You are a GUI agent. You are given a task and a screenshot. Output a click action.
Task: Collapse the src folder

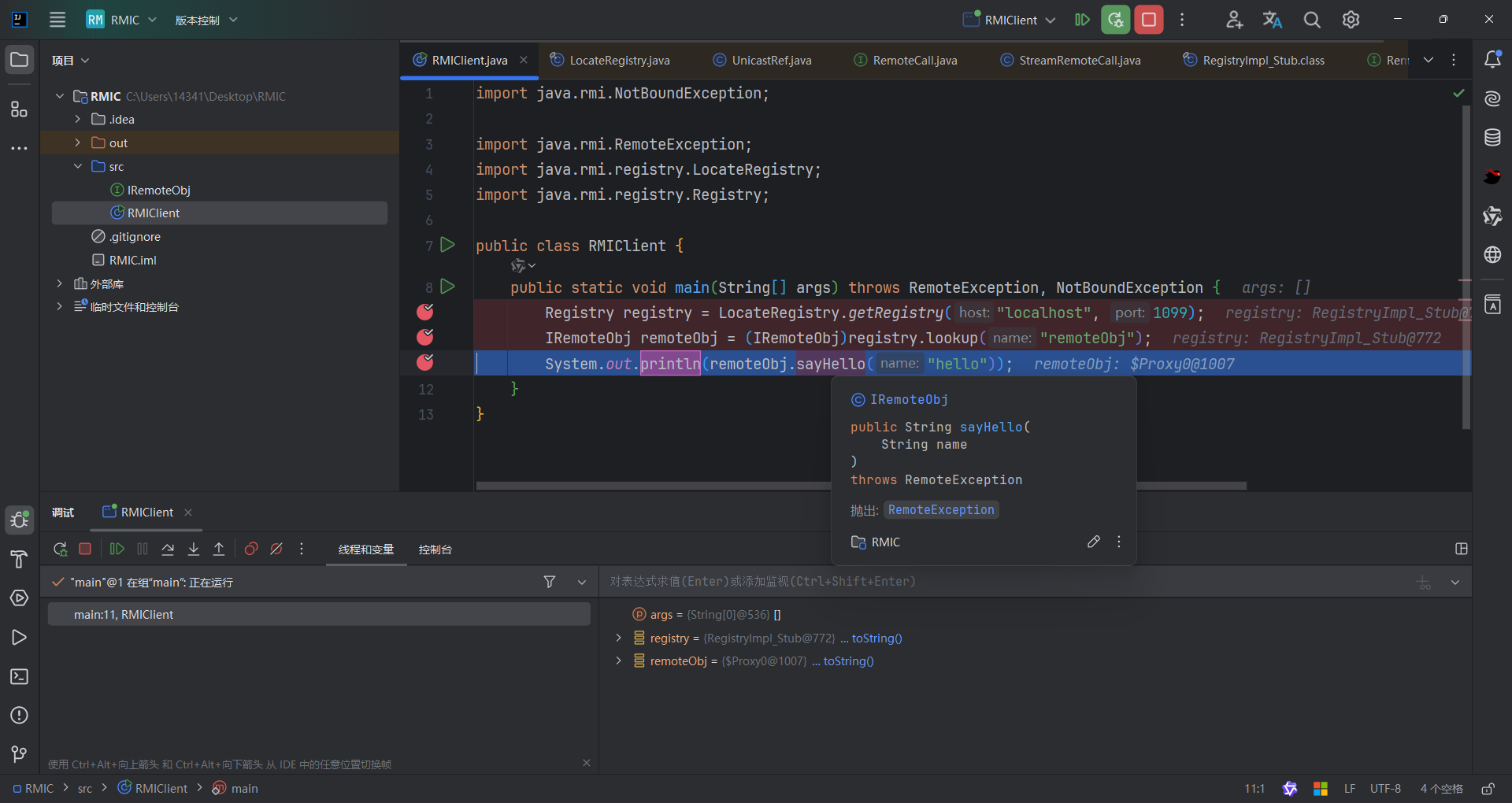[x=77, y=166]
